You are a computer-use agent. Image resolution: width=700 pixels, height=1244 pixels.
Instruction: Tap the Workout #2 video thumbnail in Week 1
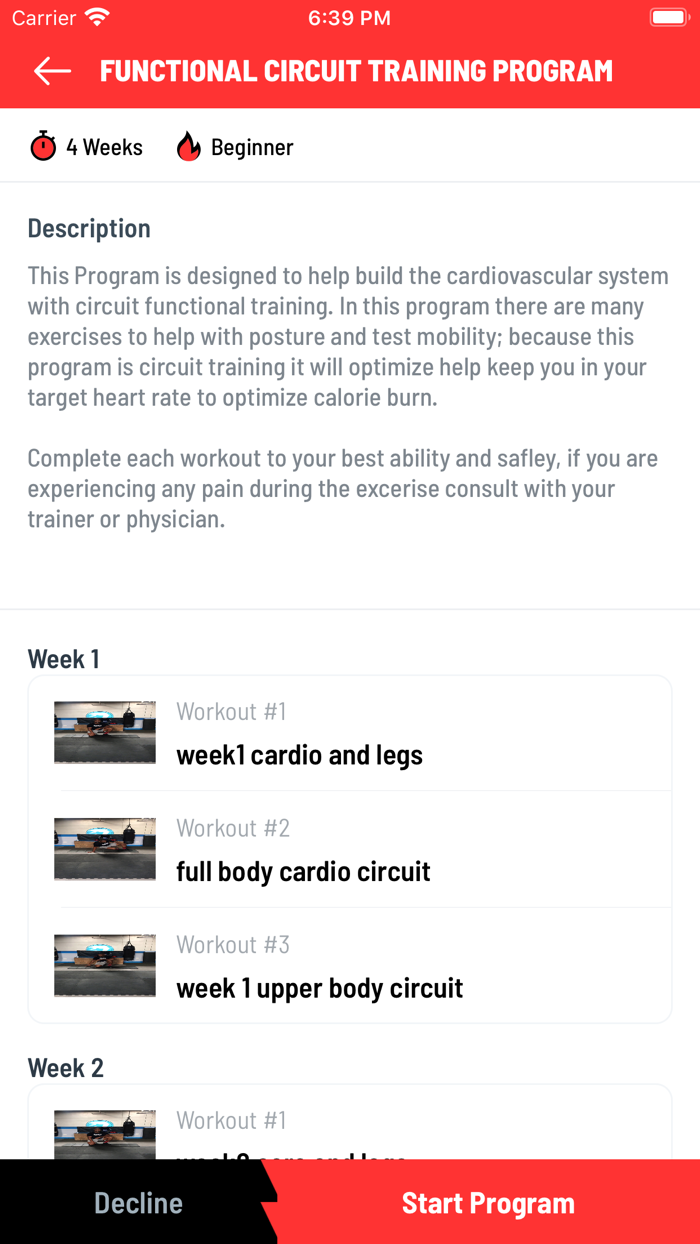[x=104, y=849]
